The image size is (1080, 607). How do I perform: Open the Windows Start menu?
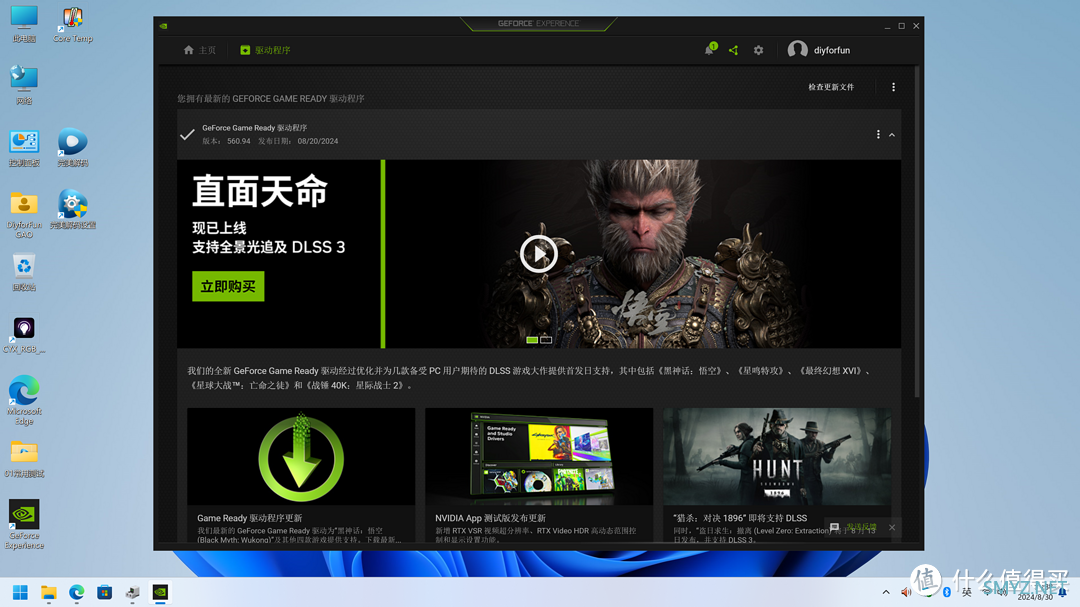click(x=20, y=593)
